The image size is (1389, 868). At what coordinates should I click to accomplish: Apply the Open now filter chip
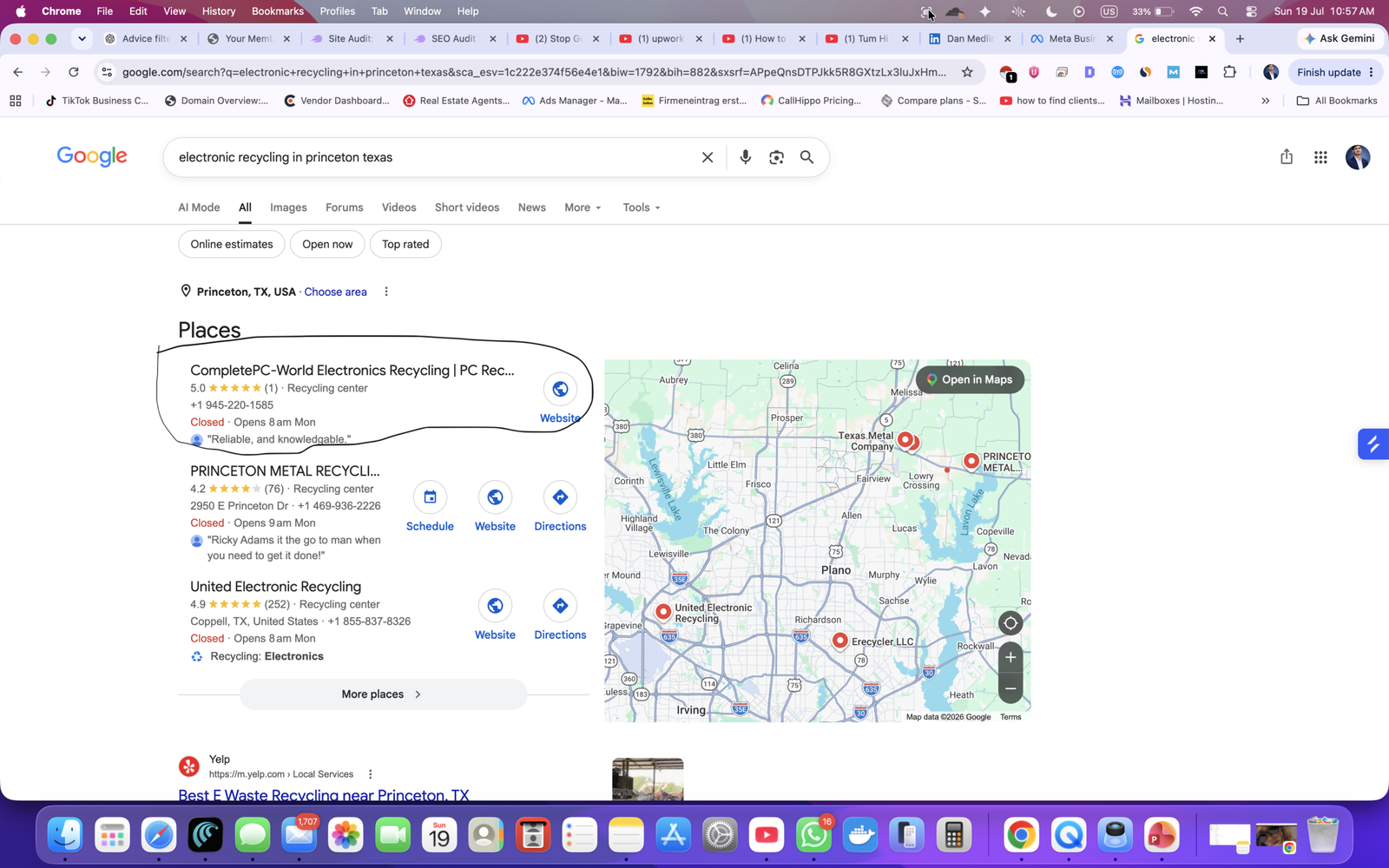327,244
